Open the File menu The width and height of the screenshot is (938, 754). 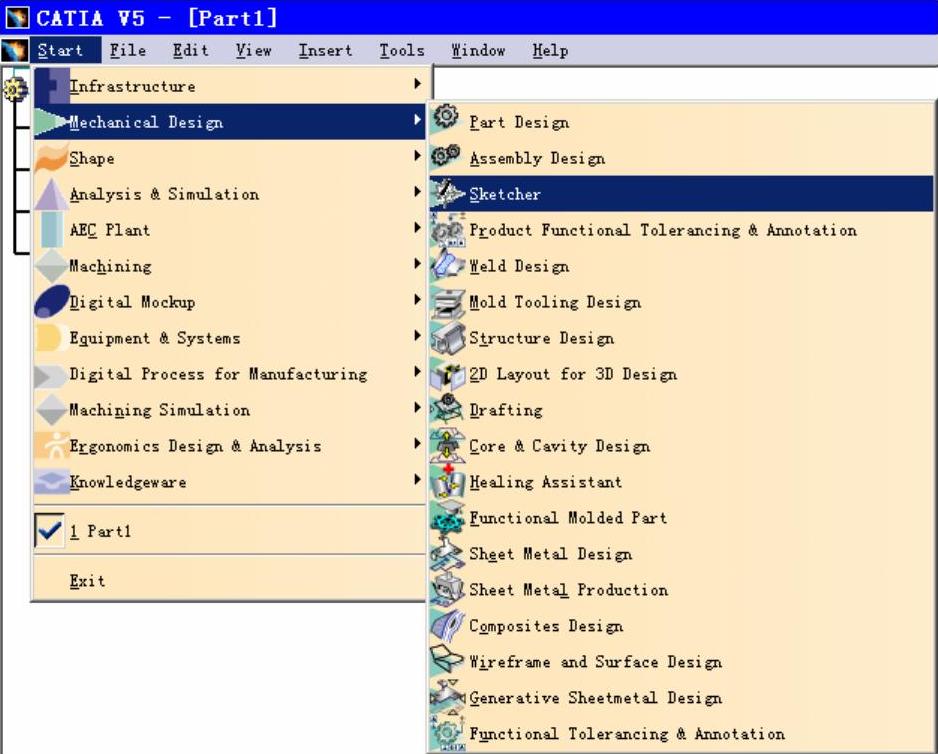127,50
